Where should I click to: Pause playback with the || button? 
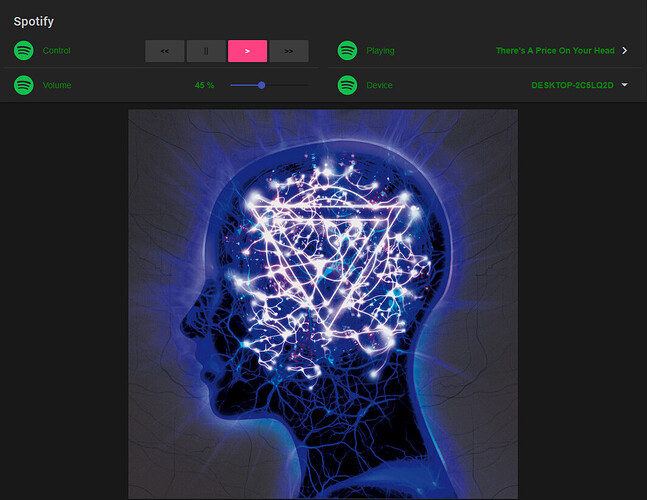206,51
